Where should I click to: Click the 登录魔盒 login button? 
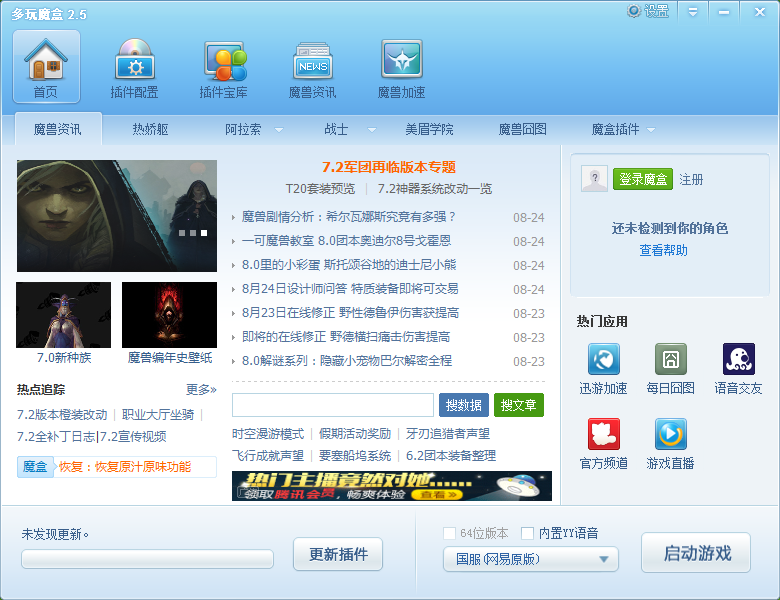click(x=643, y=179)
